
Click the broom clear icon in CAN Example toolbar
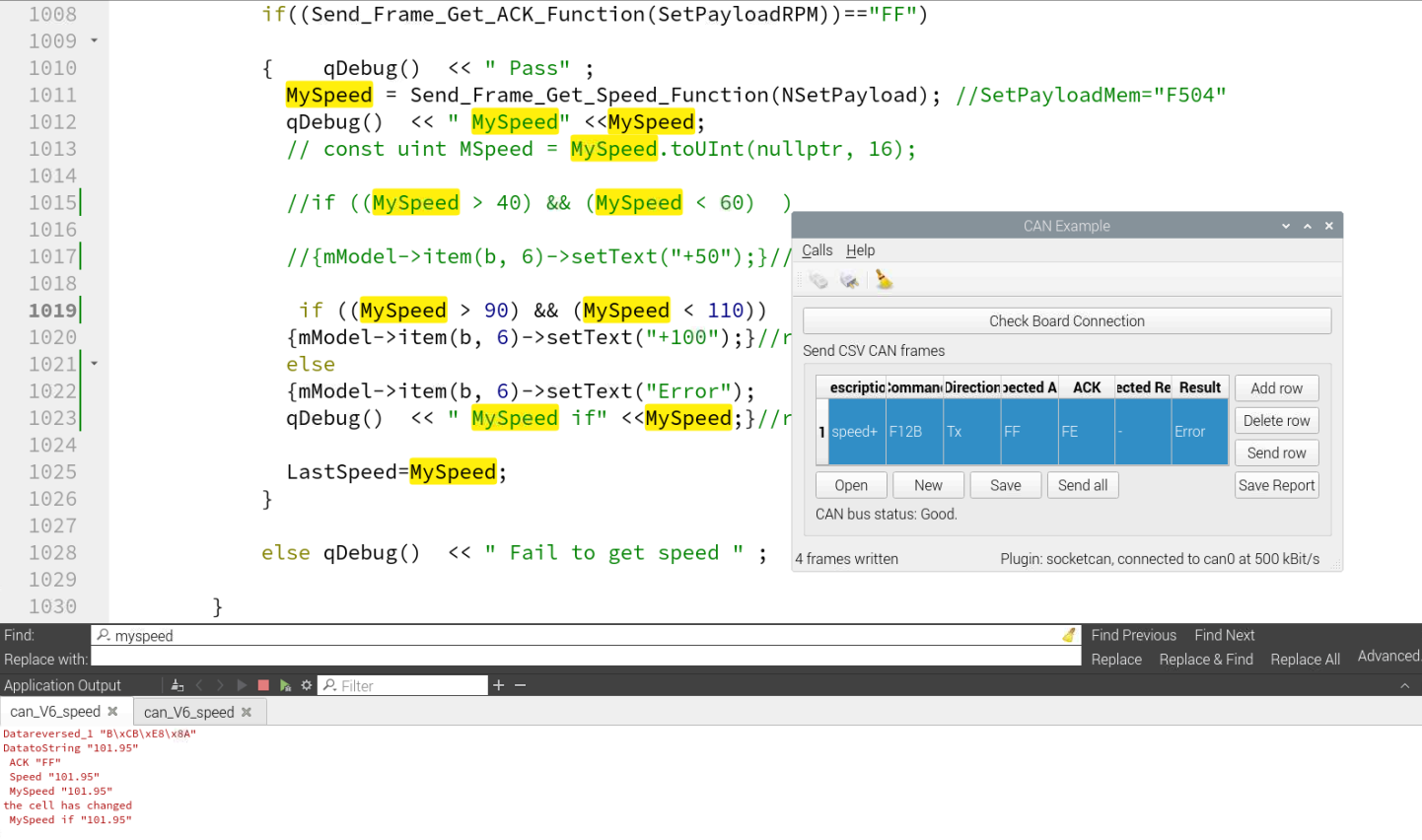pos(884,281)
